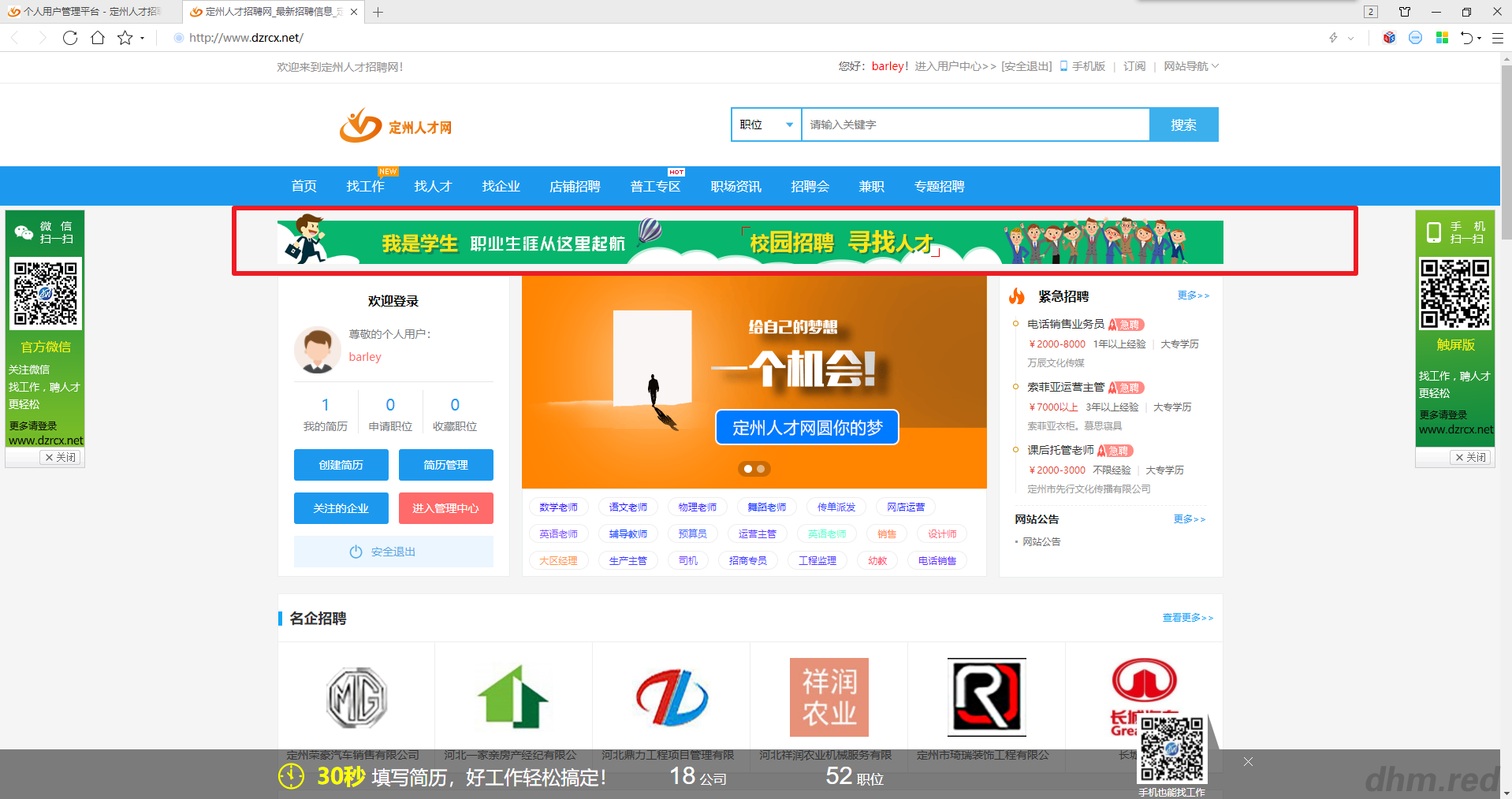Open 查看更多>> in 名企招聘

click(x=1188, y=618)
